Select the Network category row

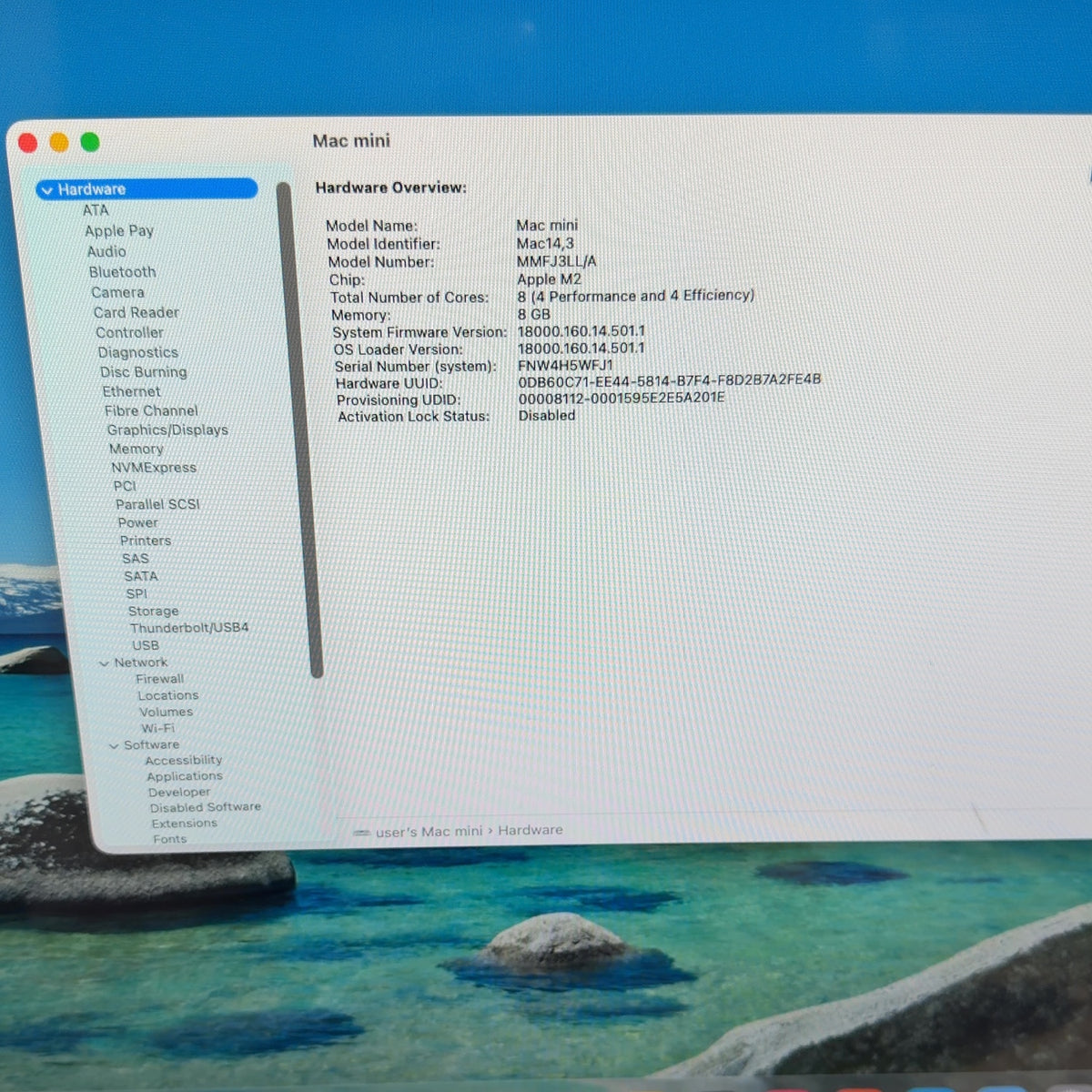(140, 662)
